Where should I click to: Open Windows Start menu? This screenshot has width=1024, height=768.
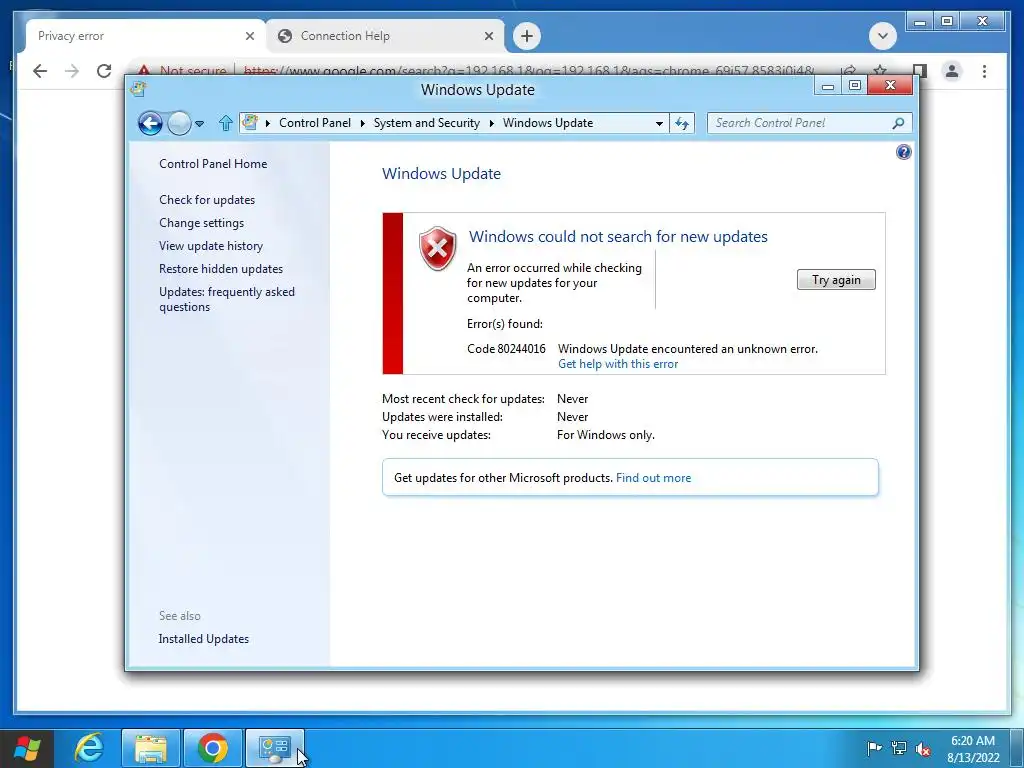[x=26, y=748]
